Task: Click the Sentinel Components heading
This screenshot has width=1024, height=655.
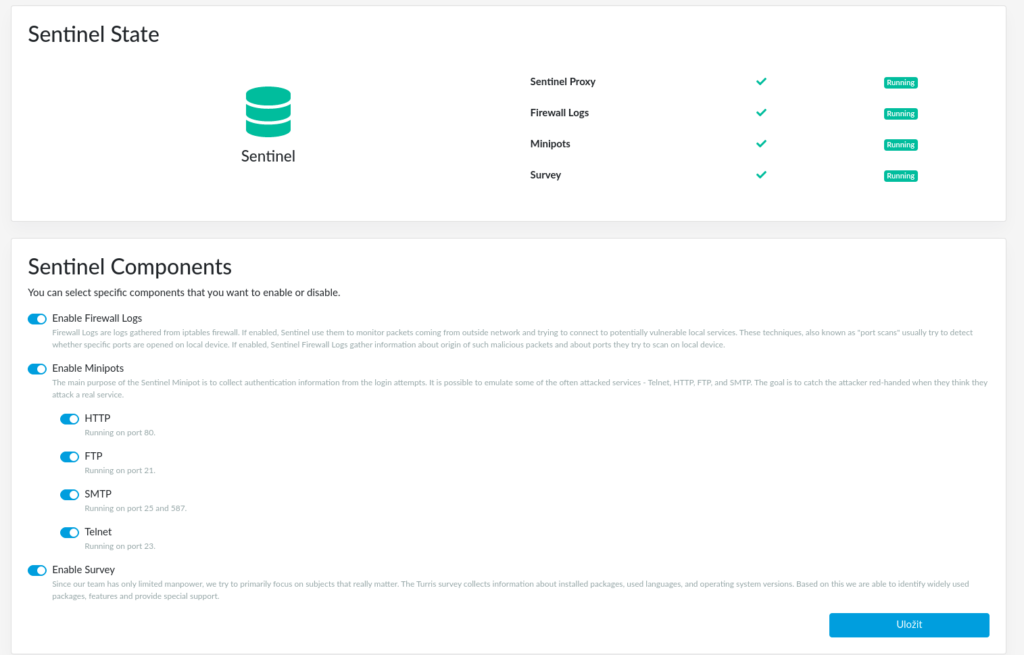Action: coord(130,267)
